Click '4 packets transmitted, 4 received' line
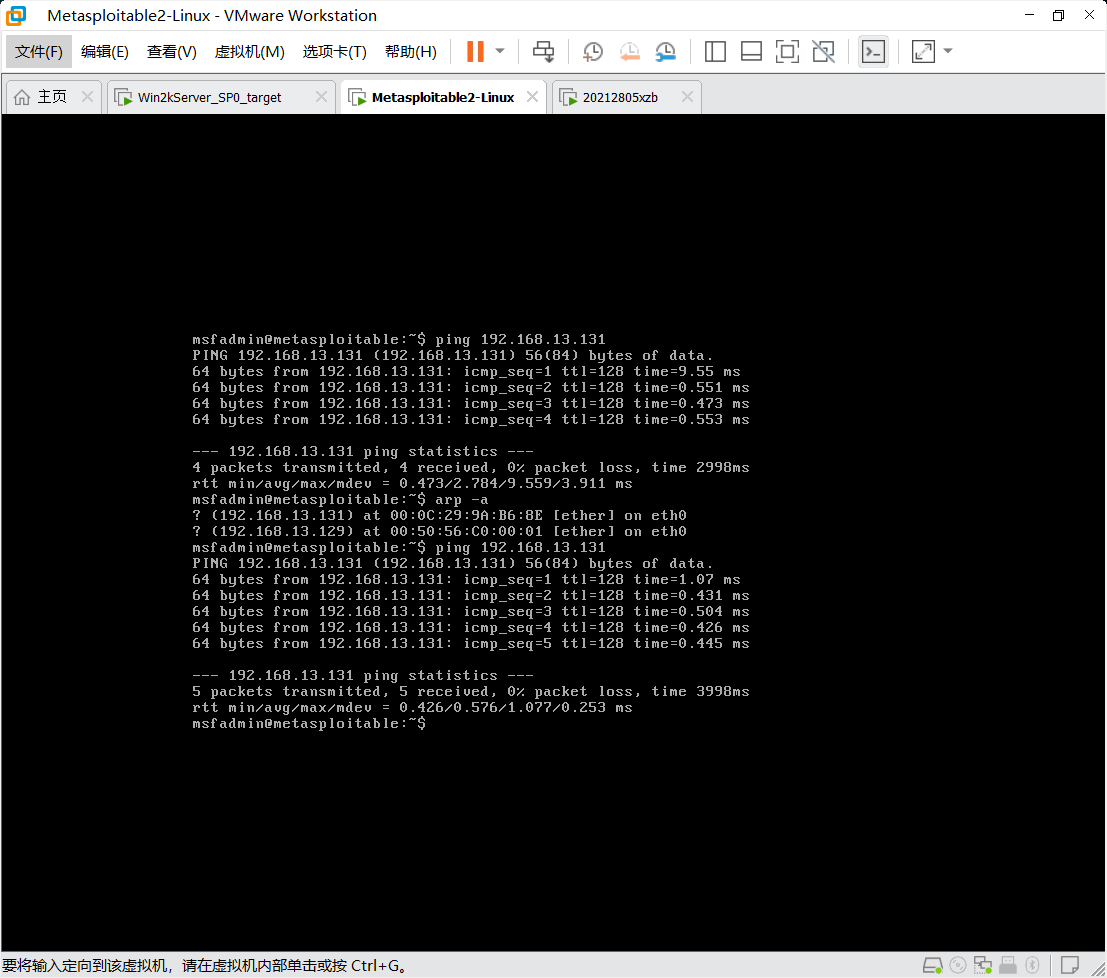Image resolution: width=1107 pixels, height=978 pixels. tap(471, 467)
